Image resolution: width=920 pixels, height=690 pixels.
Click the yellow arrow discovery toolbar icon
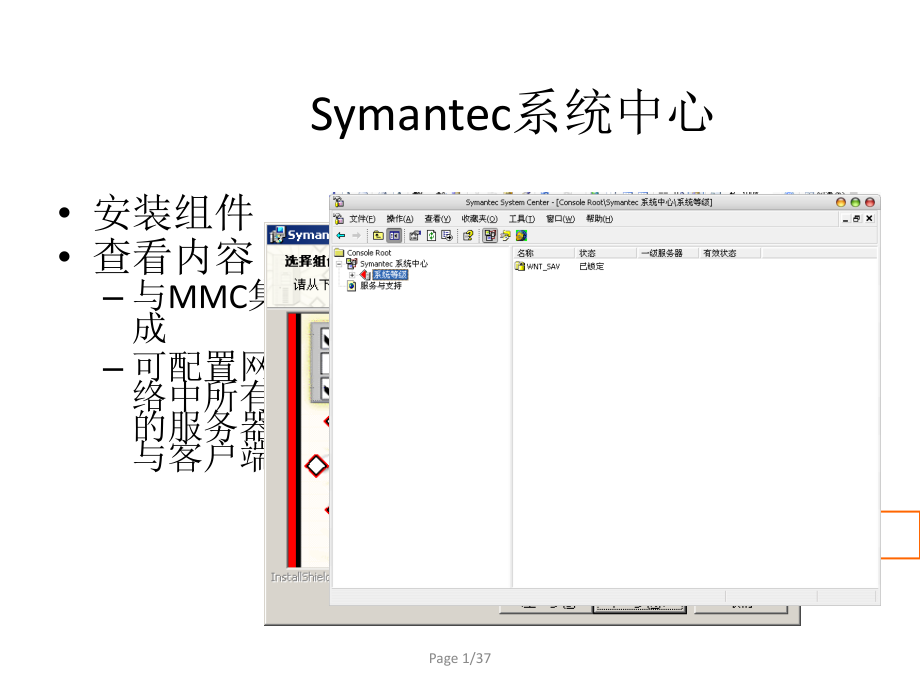pyautogui.click(x=505, y=236)
